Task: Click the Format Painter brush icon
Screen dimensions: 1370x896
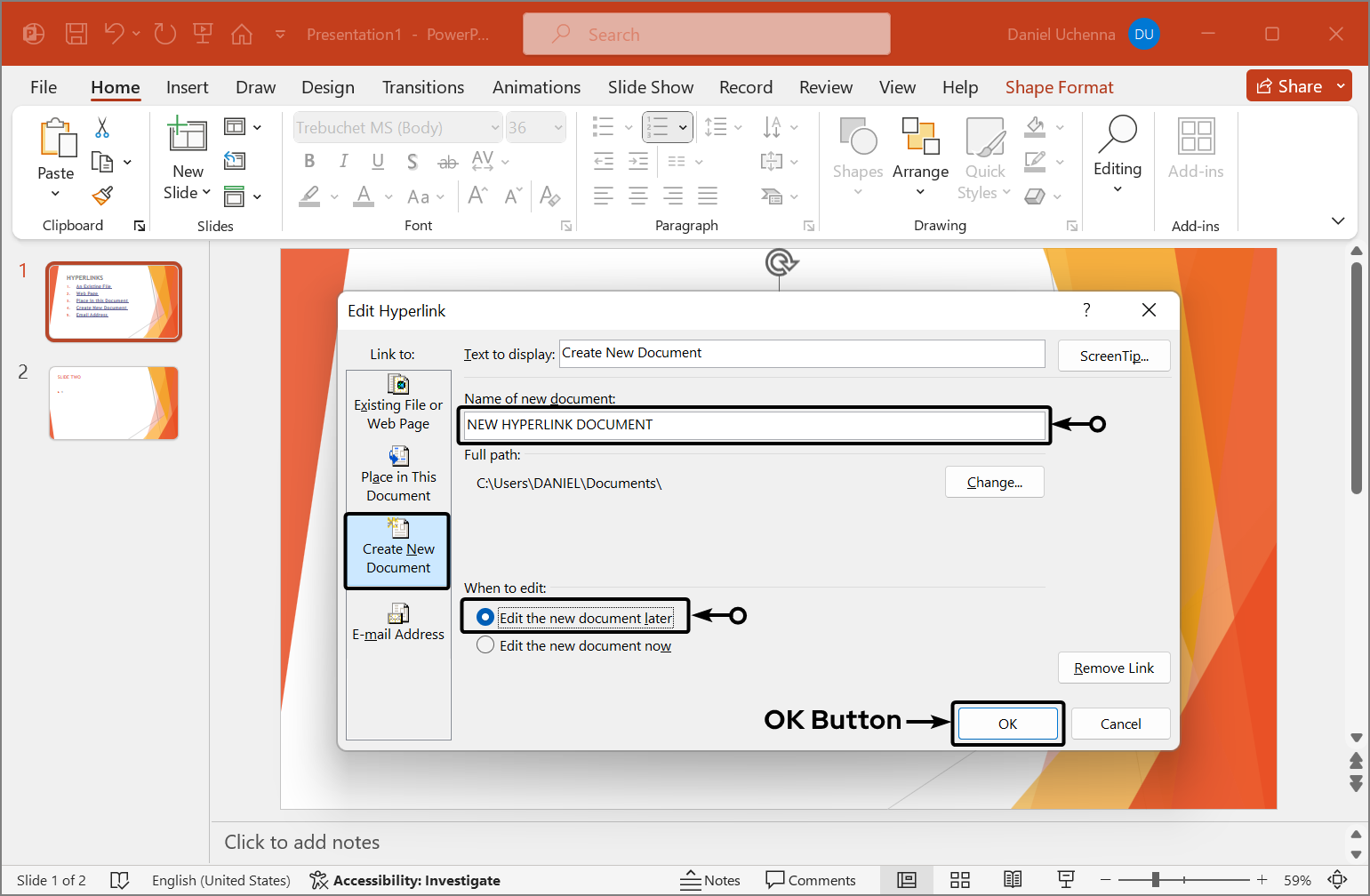Action: [103, 195]
